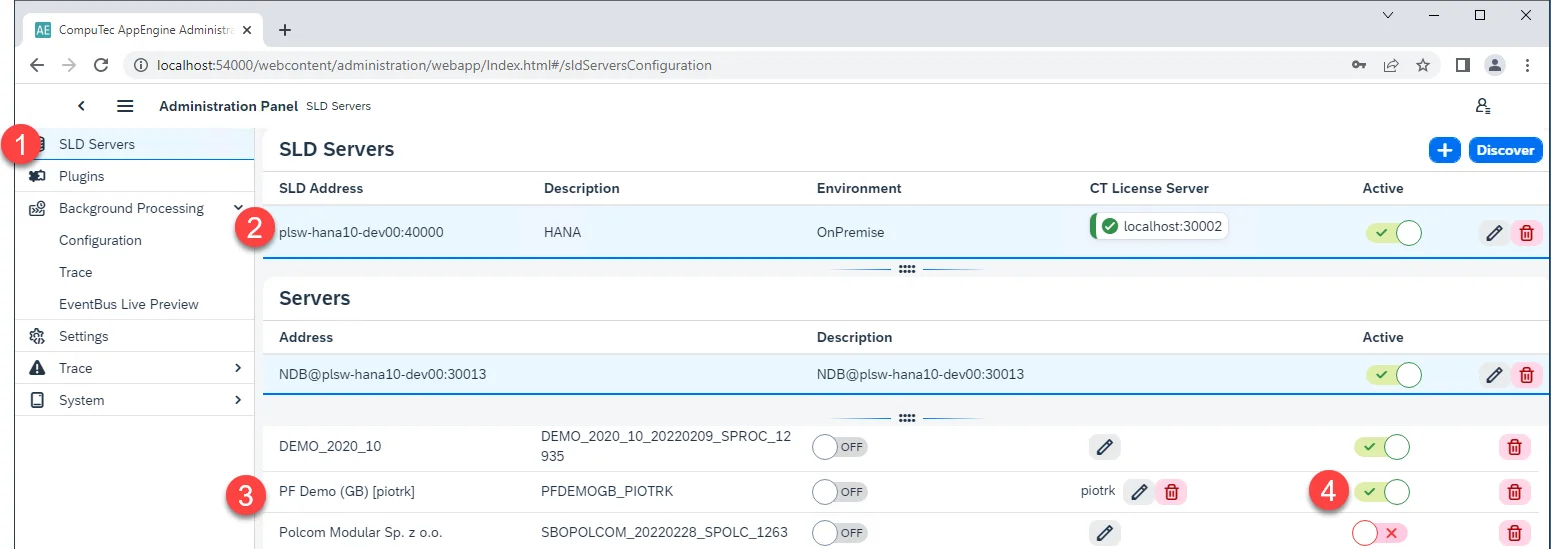Open the saved passwords key icon
The image size is (1551, 549).
pos(1359,65)
